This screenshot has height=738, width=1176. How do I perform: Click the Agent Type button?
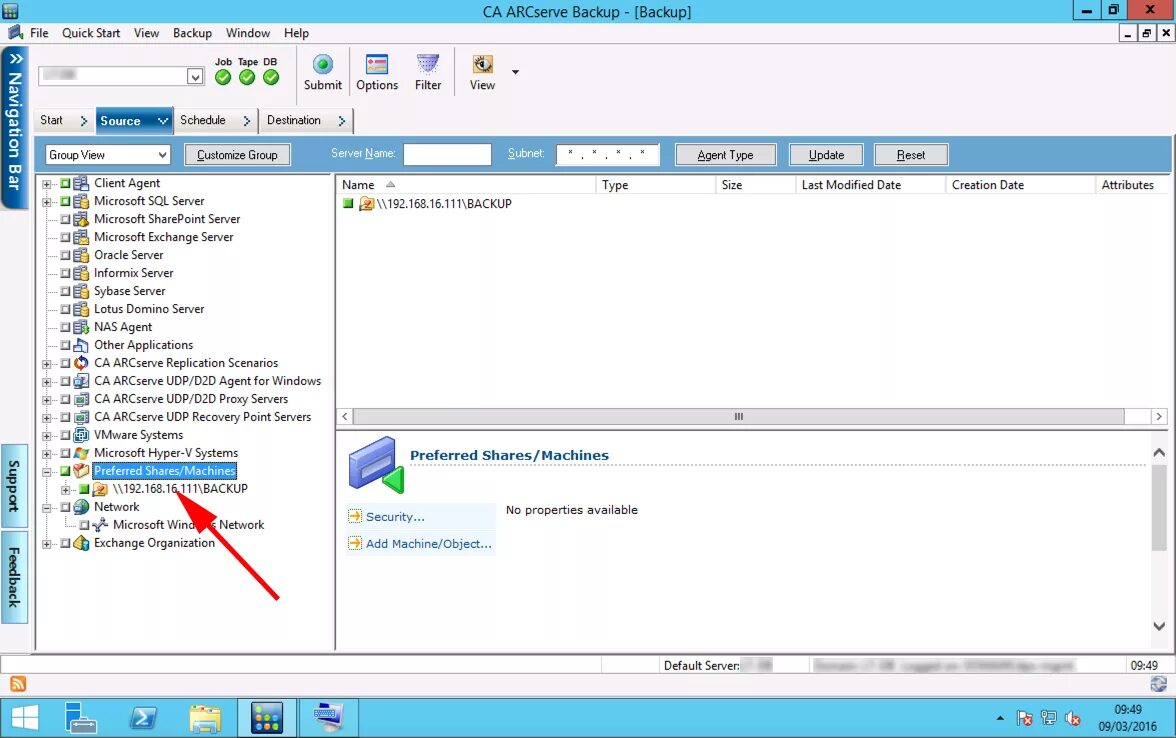(x=725, y=154)
